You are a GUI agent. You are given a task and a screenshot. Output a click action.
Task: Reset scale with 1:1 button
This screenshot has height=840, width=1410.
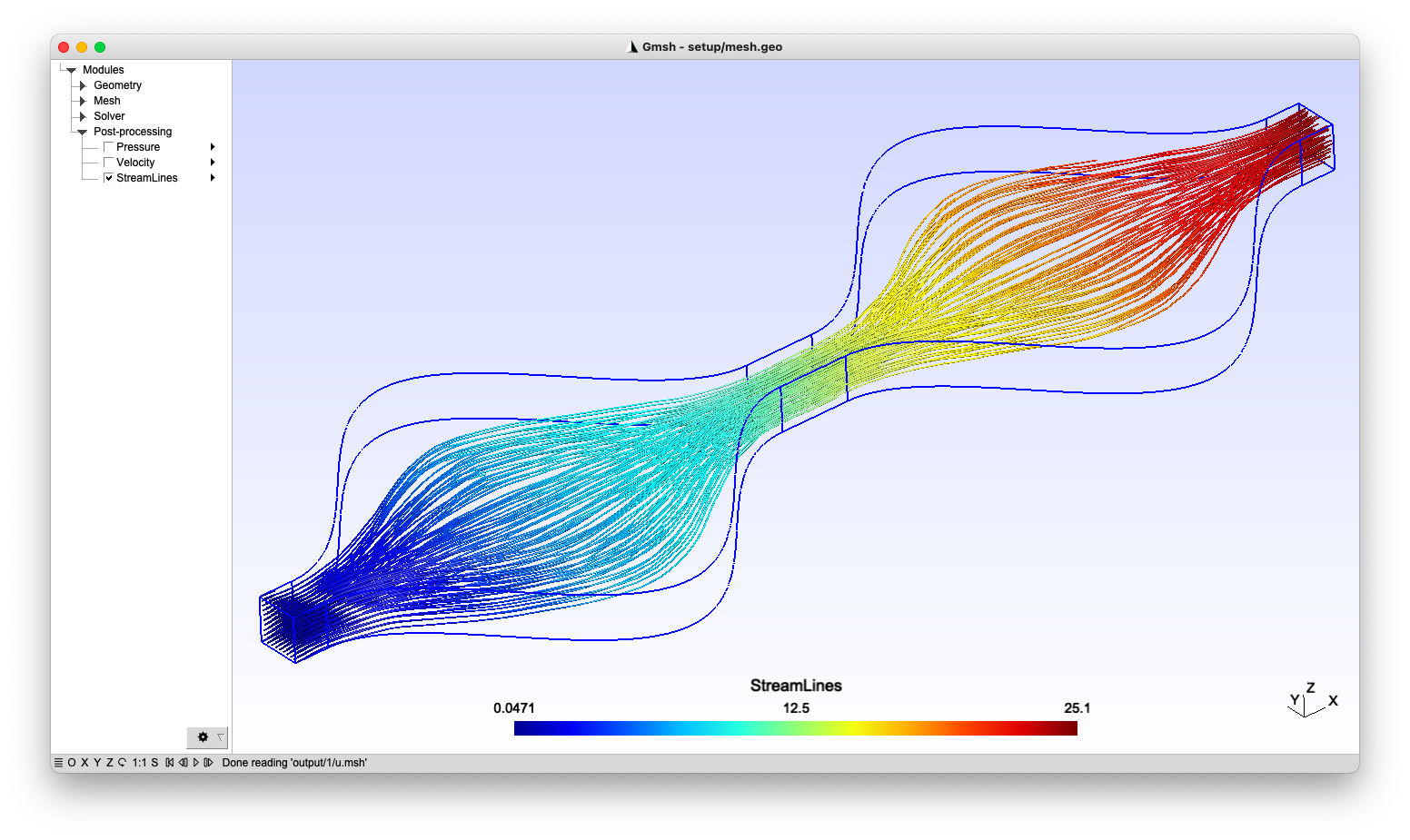click(x=139, y=763)
